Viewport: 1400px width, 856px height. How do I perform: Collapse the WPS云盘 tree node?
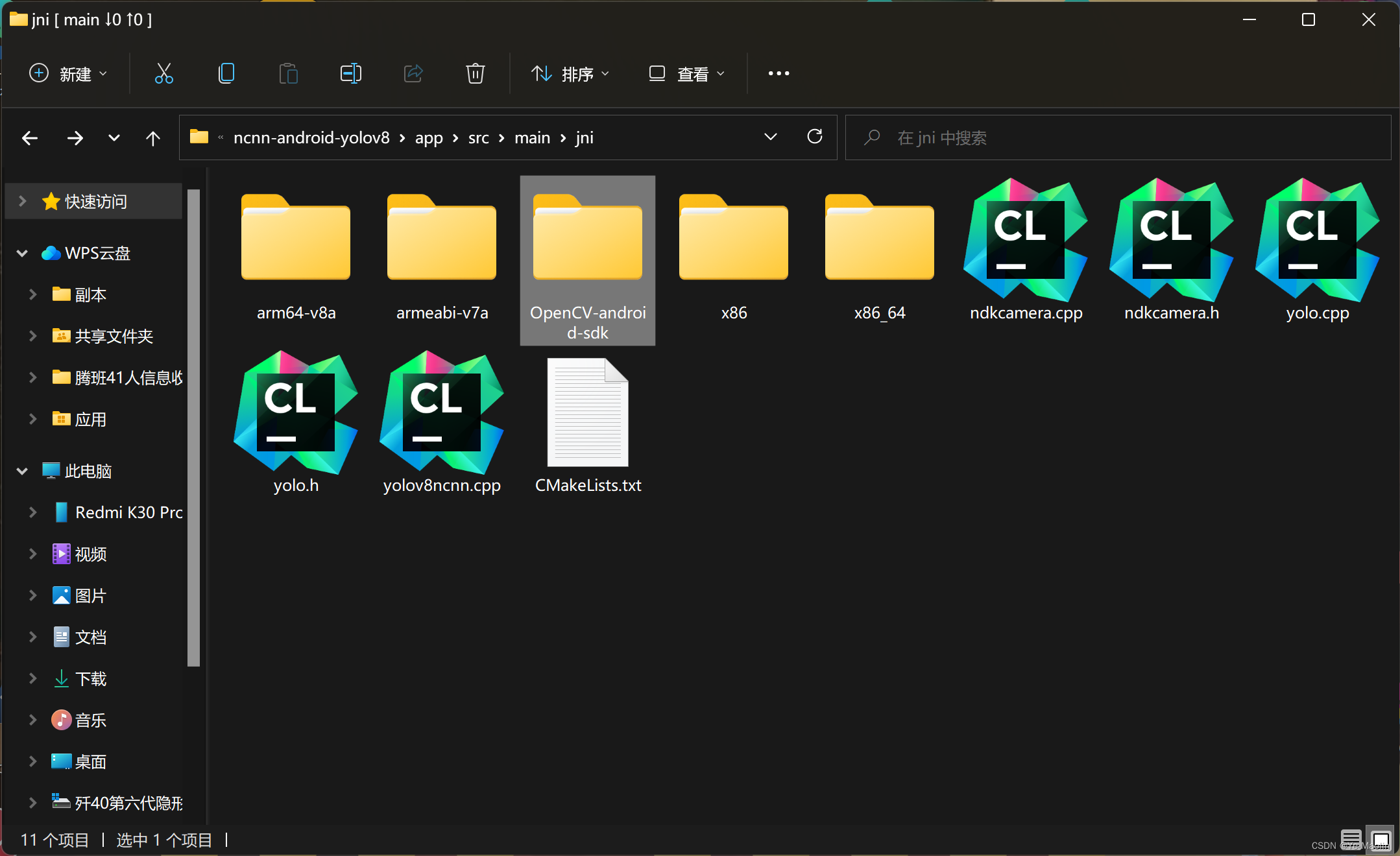[23, 253]
